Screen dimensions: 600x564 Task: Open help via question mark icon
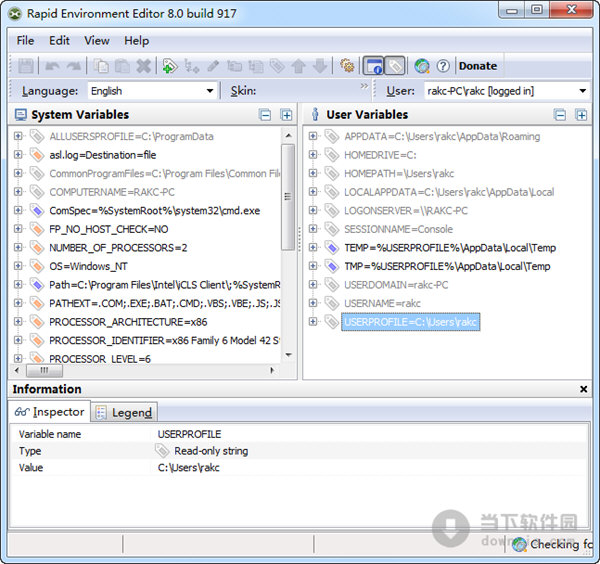click(x=443, y=66)
